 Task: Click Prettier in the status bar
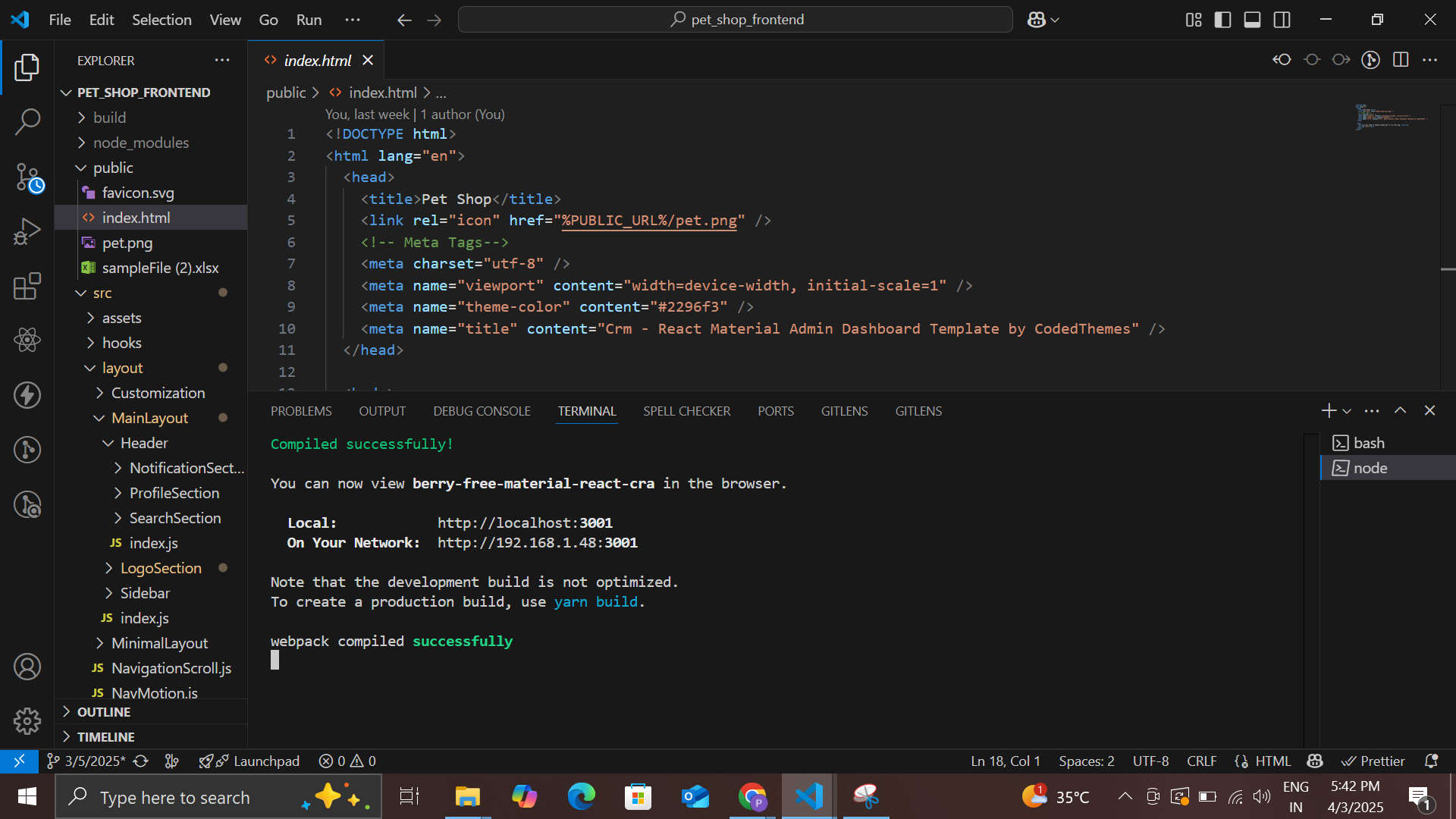click(x=1373, y=761)
